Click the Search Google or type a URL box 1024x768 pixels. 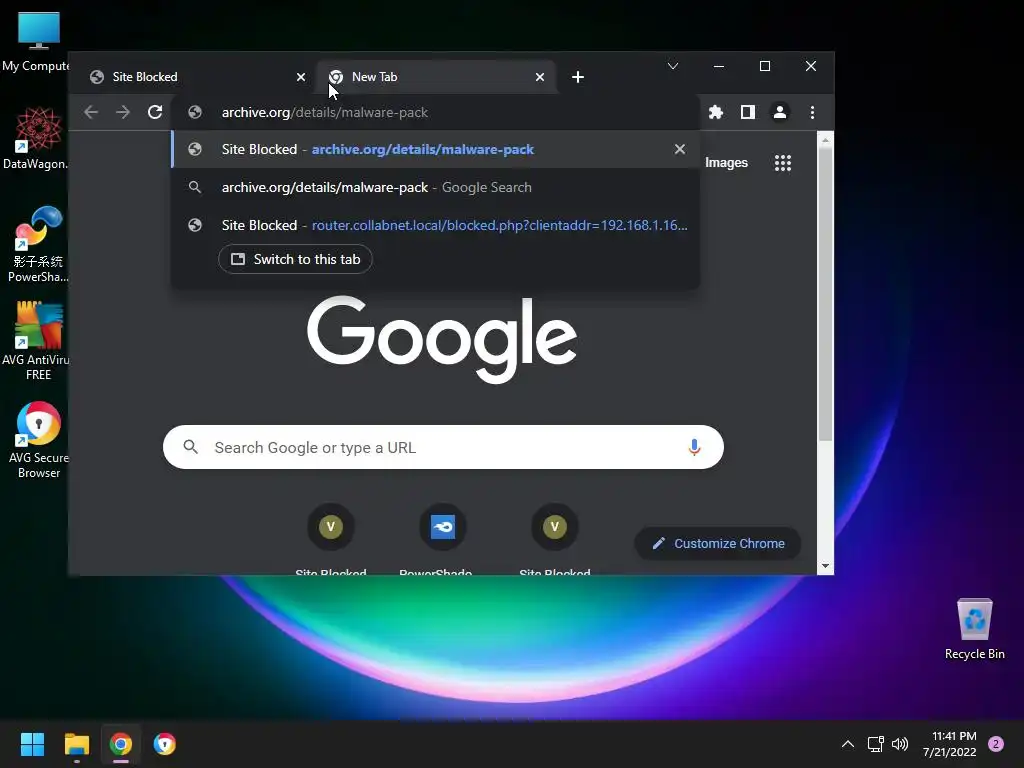[x=443, y=447]
